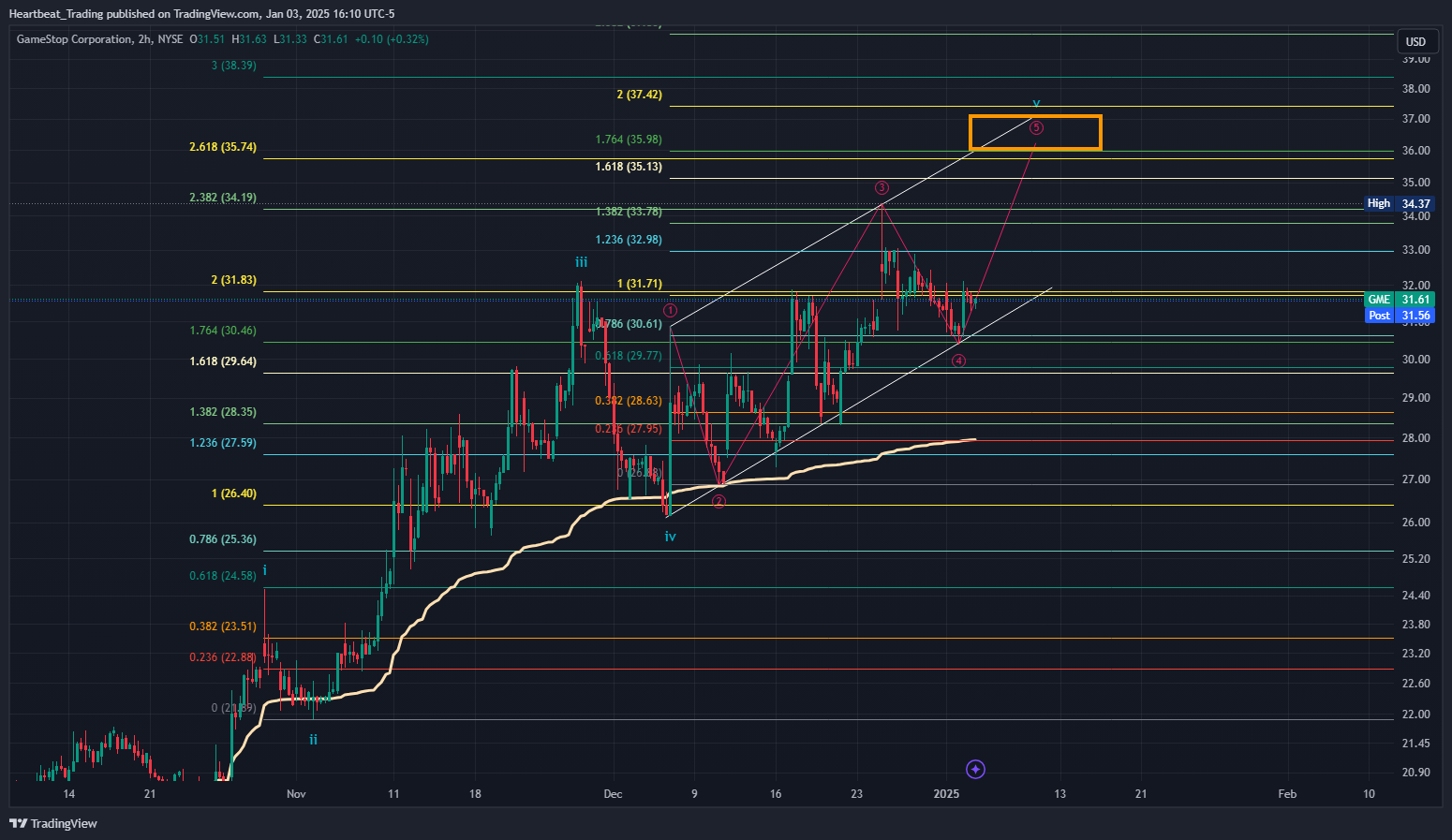Select wave label iii
The width and height of the screenshot is (1452, 840).
tap(582, 262)
